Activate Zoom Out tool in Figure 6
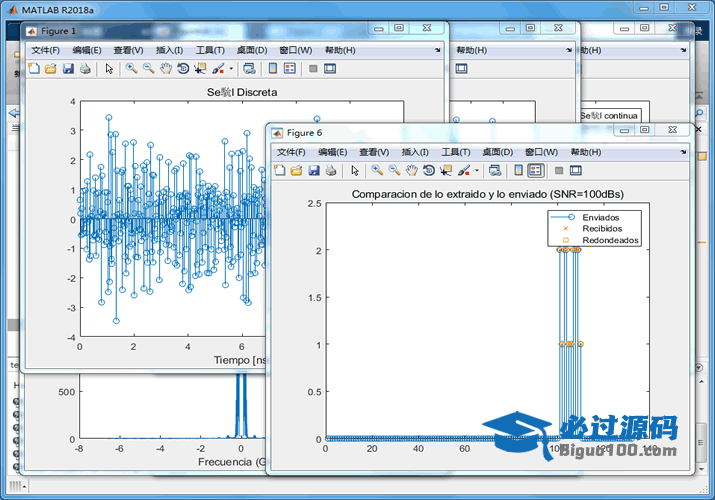Screen dimensions: 715x500 (394, 171)
